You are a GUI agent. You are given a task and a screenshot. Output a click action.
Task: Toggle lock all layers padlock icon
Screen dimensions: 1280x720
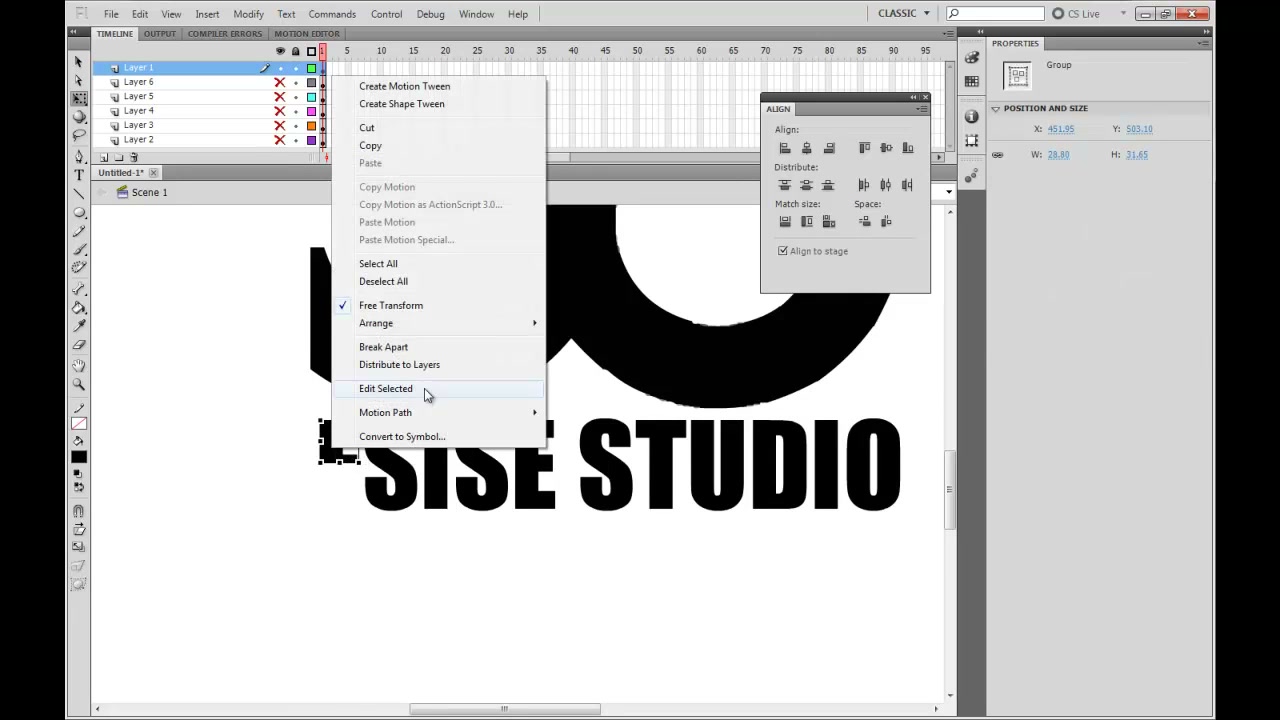point(295,51)
